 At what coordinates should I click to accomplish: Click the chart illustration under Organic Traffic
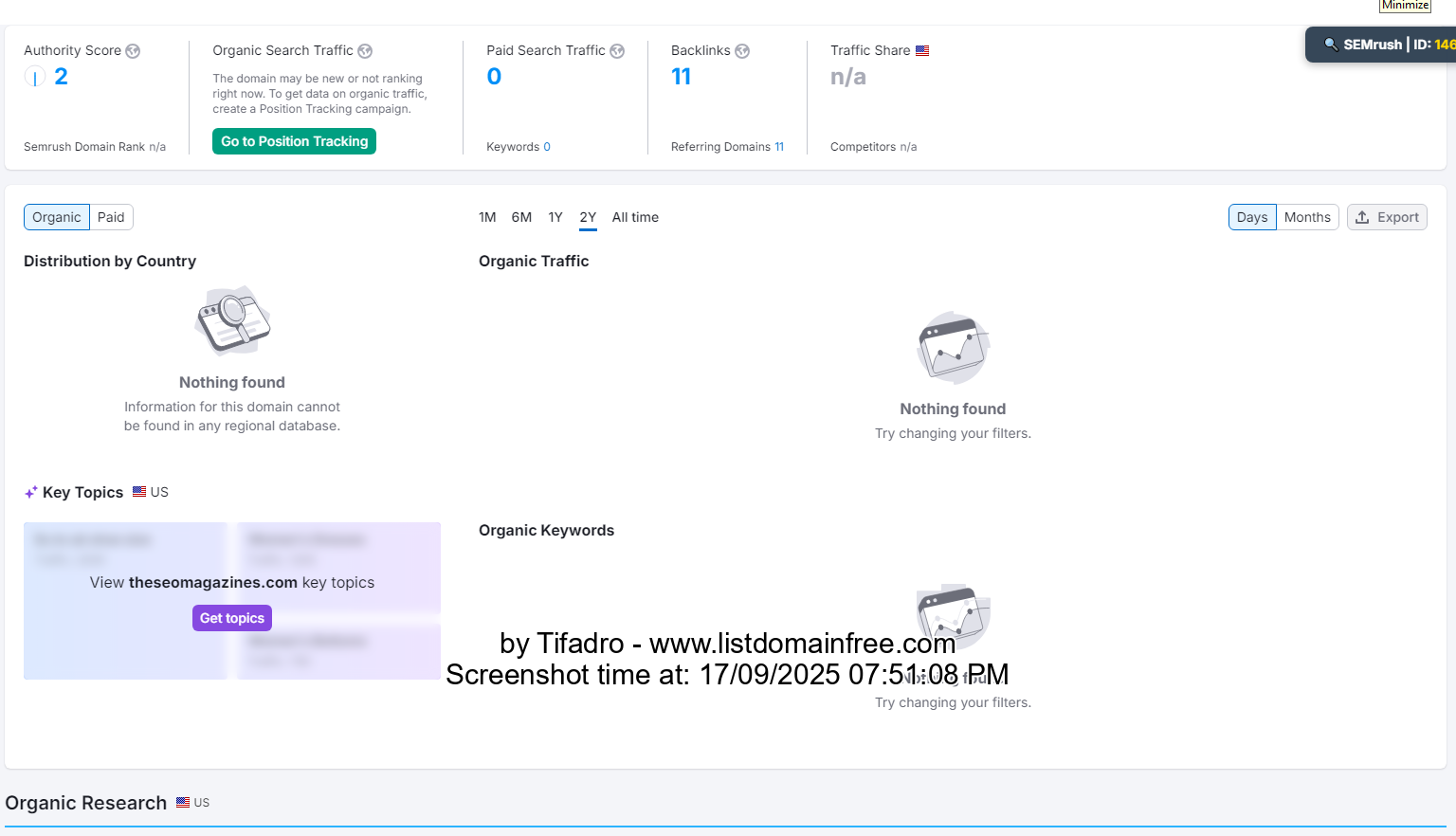pyautogui.click(x=953, y=348)
